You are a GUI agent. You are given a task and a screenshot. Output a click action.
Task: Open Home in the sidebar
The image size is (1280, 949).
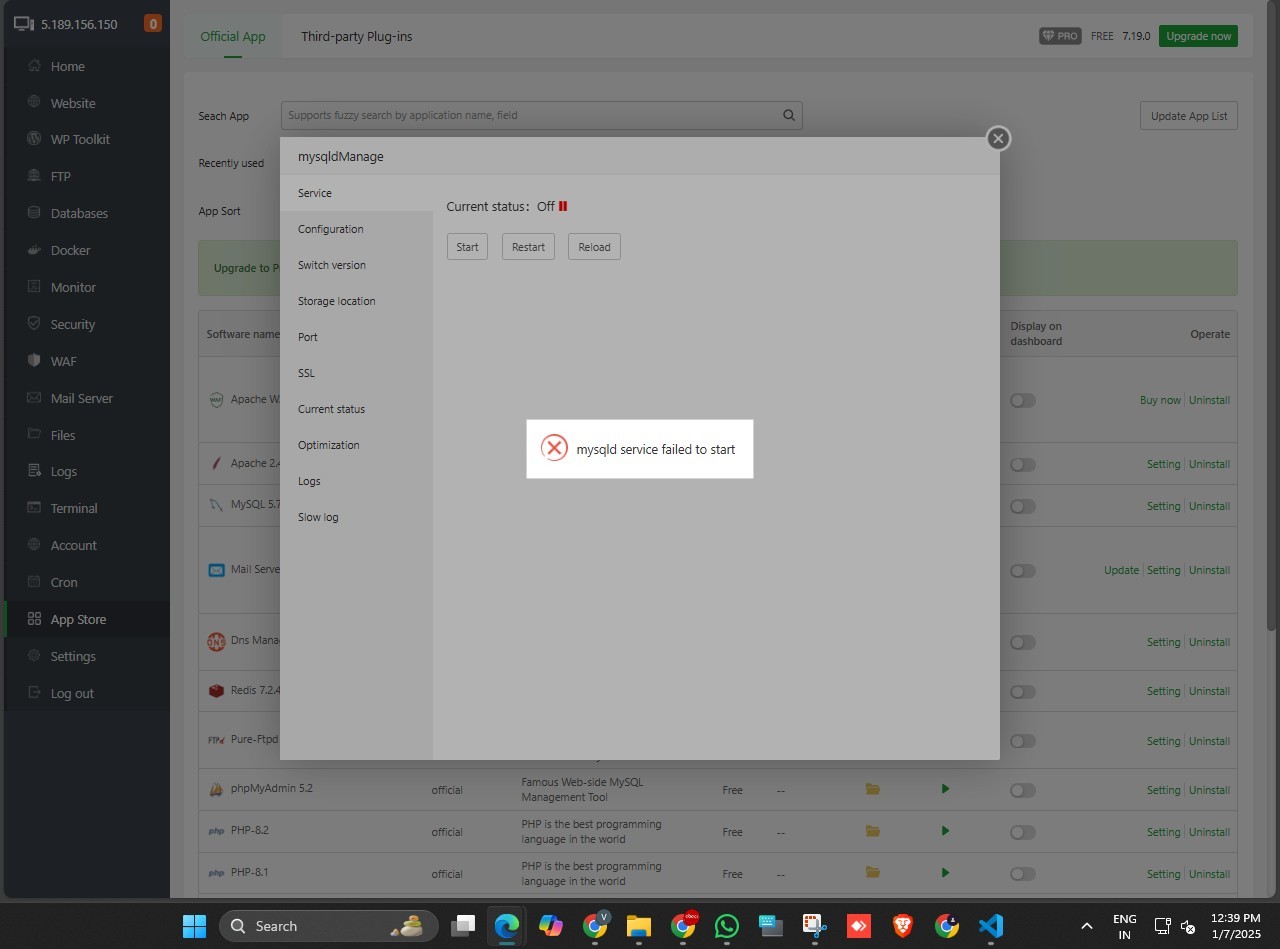(67, 66)
